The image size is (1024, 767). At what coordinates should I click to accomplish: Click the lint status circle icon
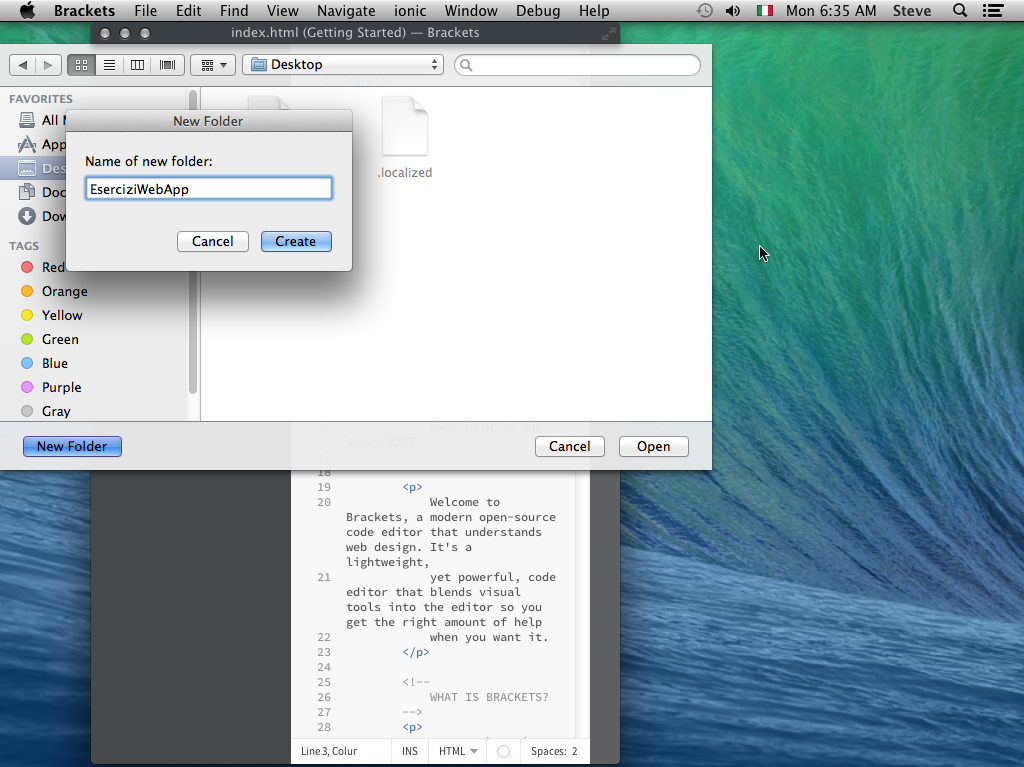504,751
